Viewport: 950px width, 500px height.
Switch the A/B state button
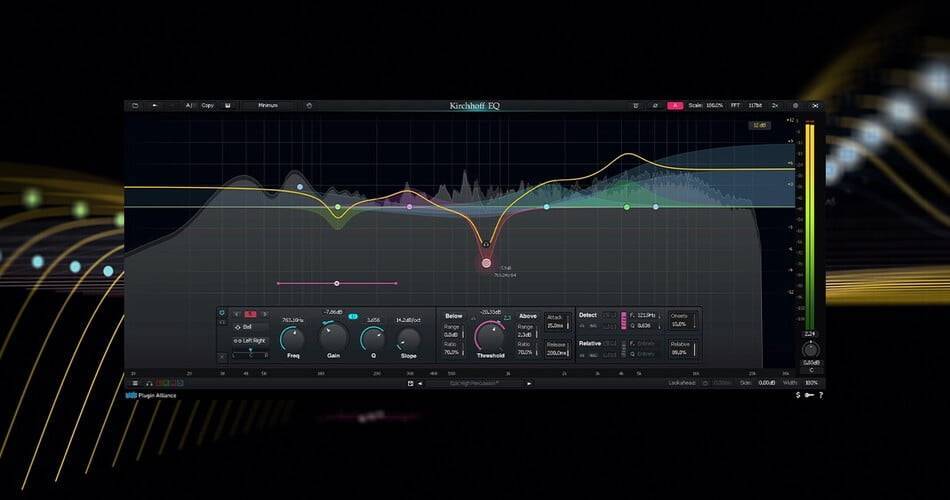188,105
